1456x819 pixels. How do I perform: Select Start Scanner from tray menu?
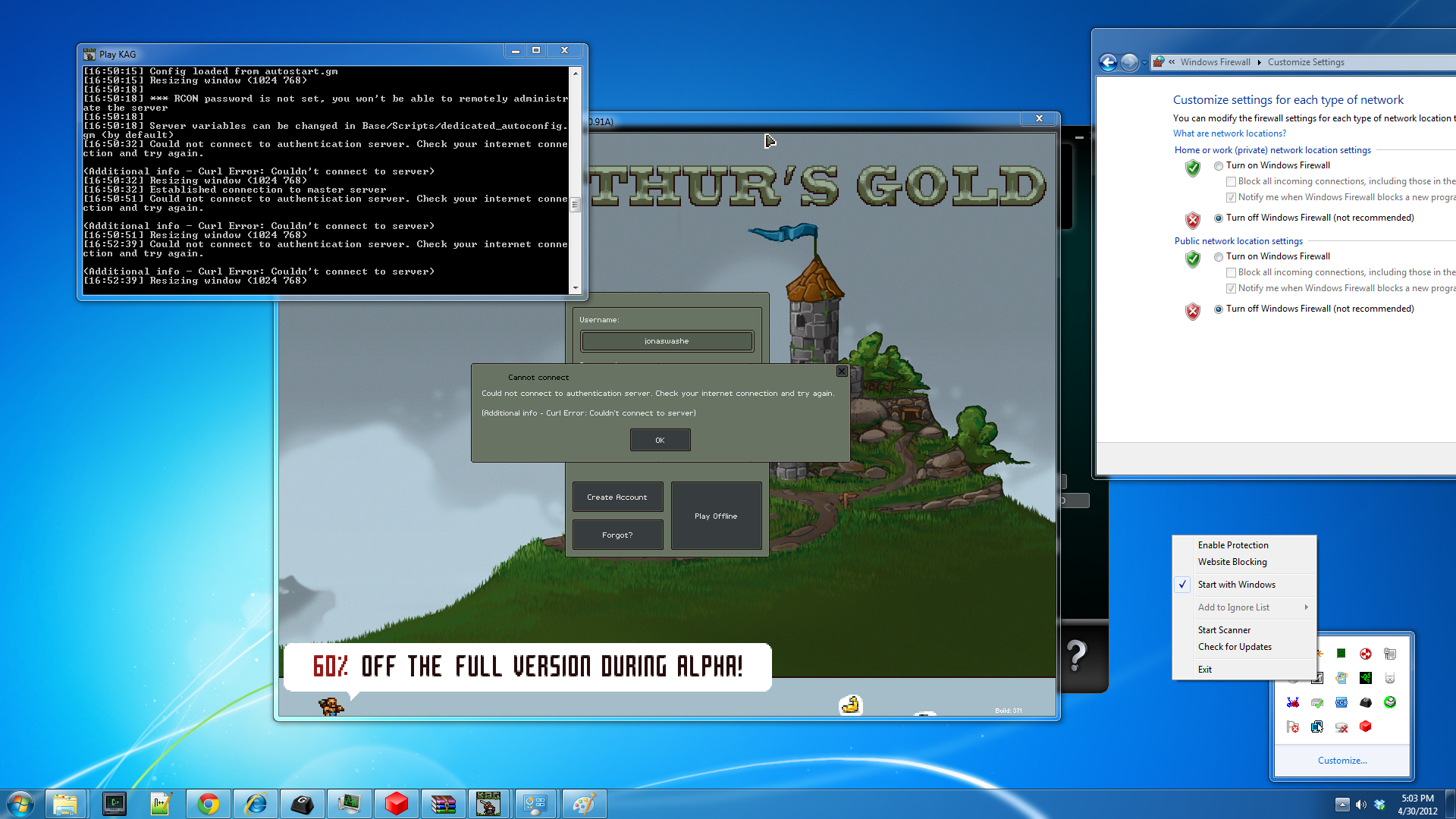pyautogui.click(x=1244, y=630)
